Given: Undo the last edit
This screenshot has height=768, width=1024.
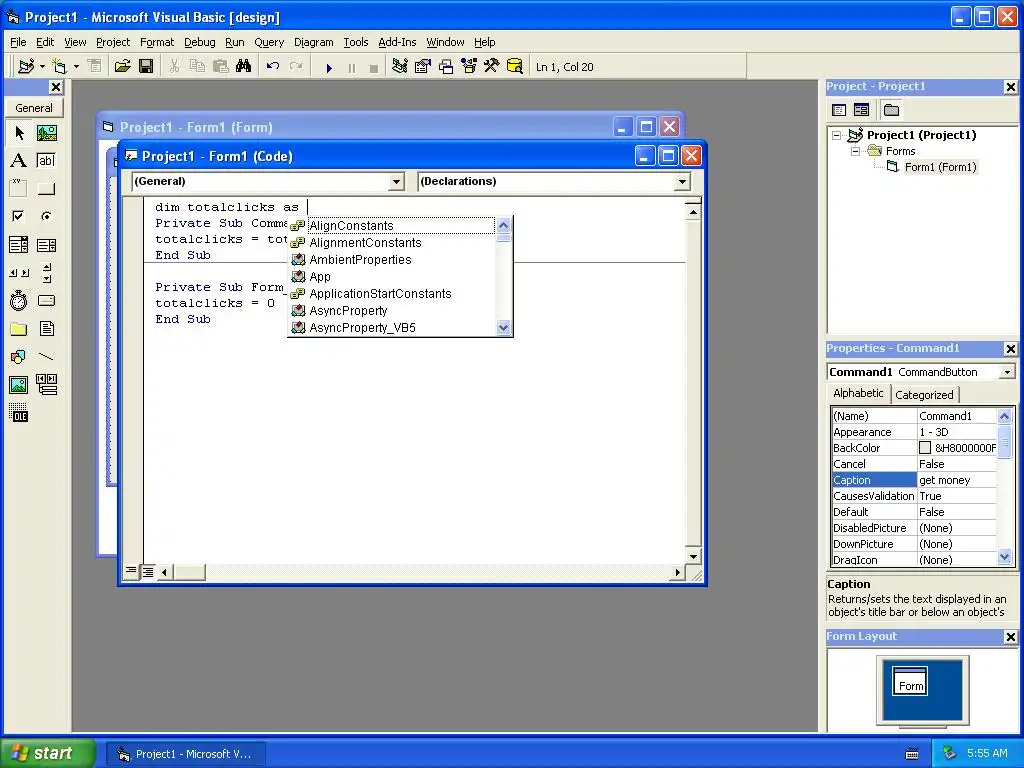Looking at the screenshot, I should (272, 66).
